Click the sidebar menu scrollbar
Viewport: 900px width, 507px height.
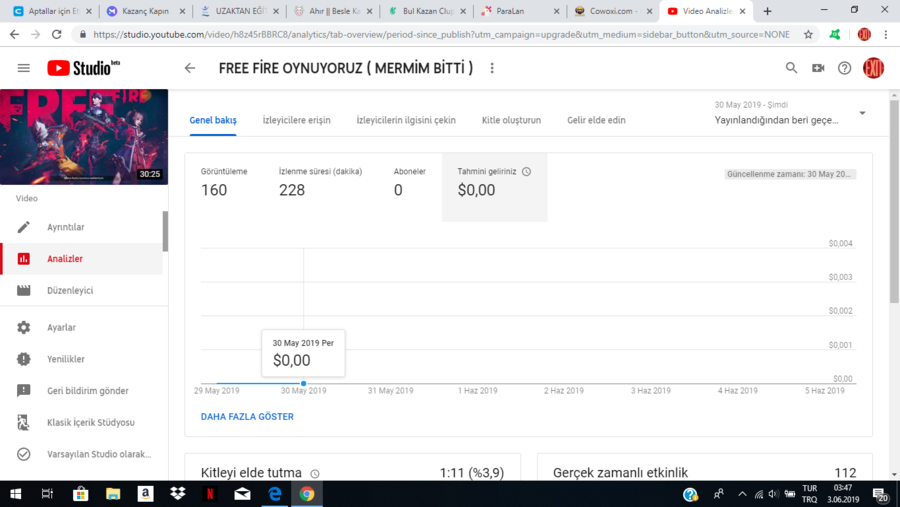click(x=165, y=231)
